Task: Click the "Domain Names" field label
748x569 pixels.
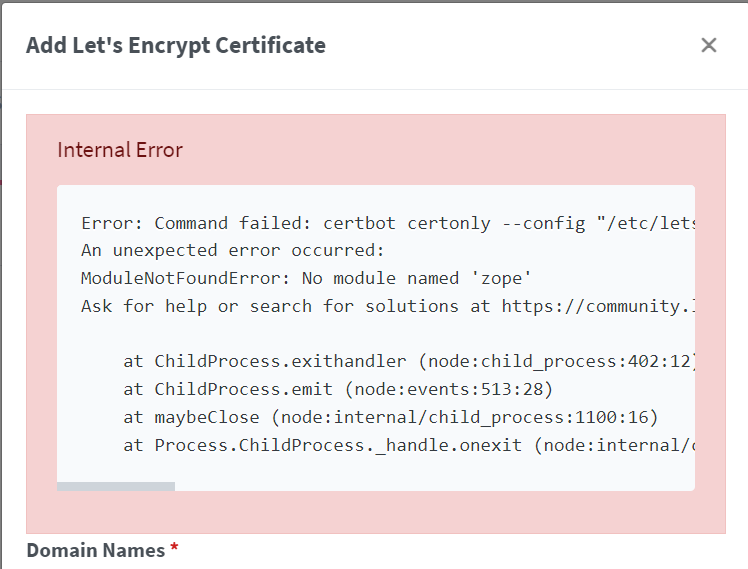Action: pyautogui.click(x=95, y=550)
